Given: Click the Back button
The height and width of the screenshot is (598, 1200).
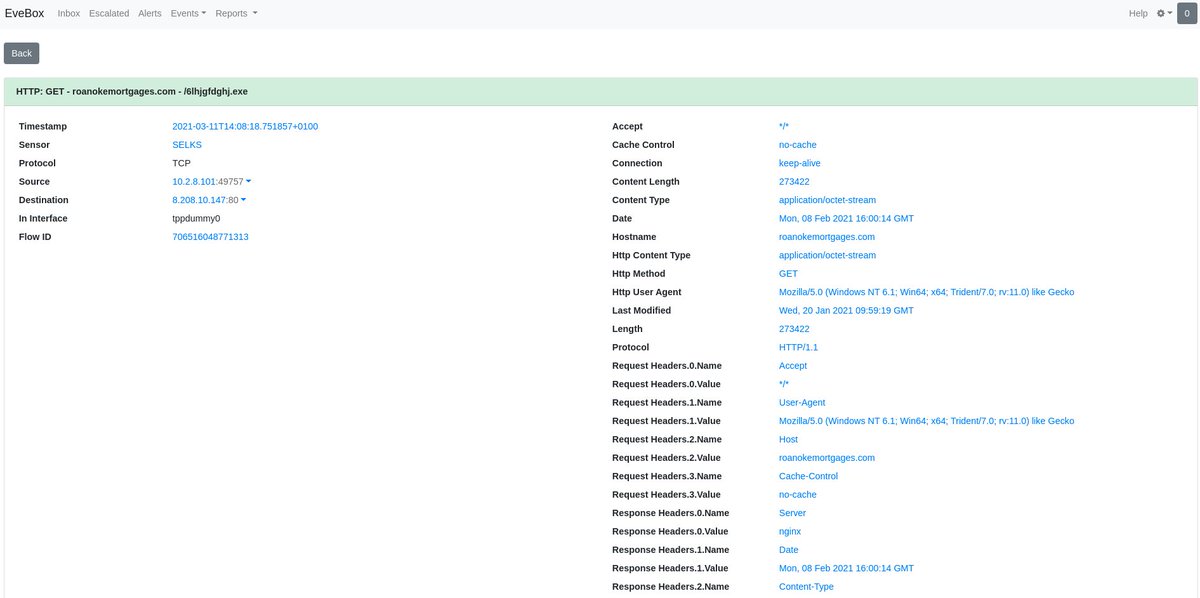Looking at the screenshot, I should (22, 53).
